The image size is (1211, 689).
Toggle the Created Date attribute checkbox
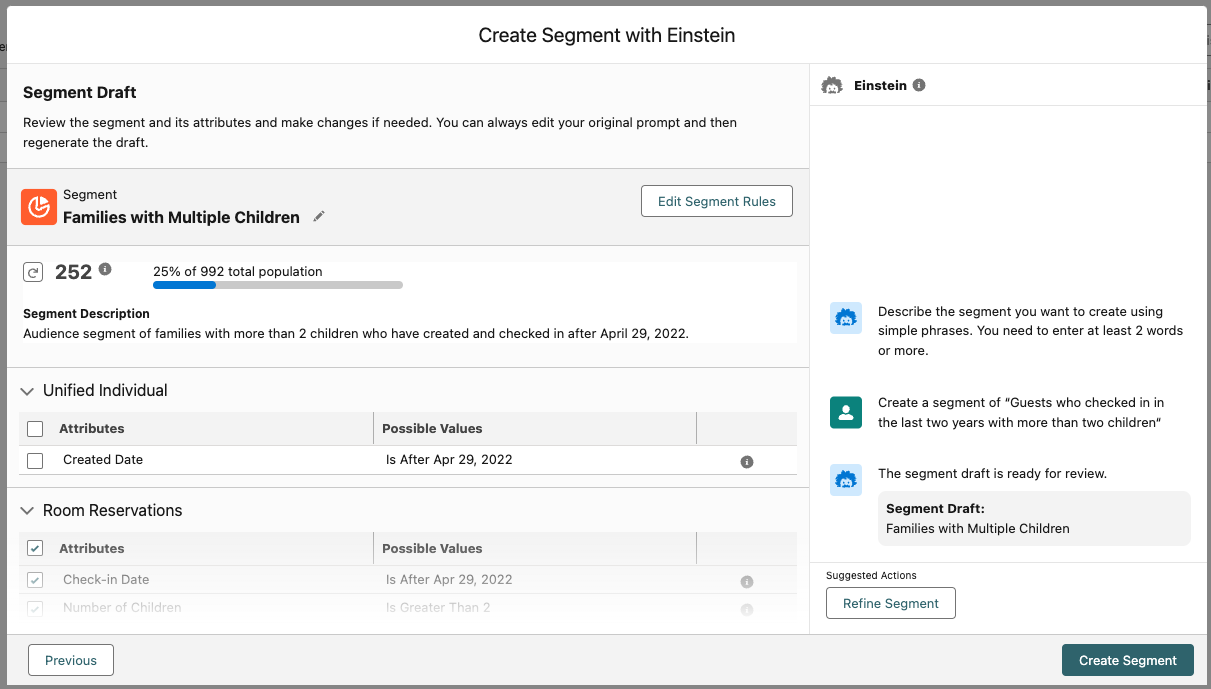35,460
